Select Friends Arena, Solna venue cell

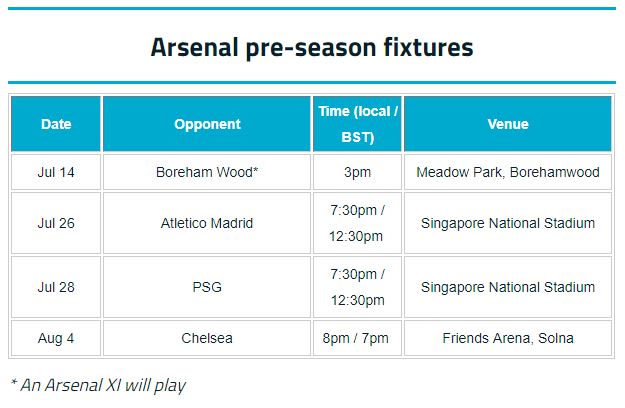(x=508, y=338)
